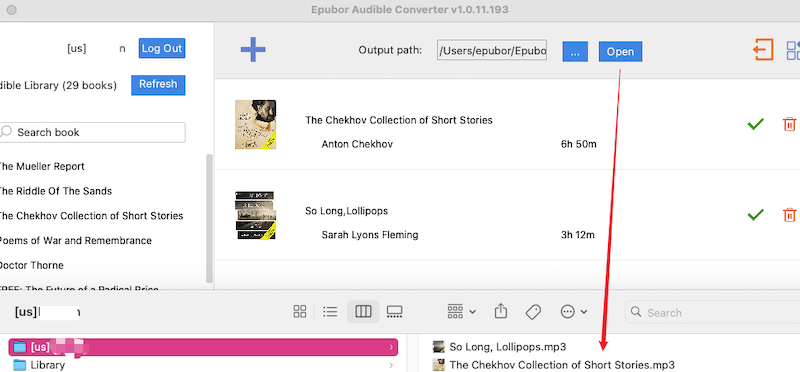Click the library list scrollbar
Image resolution: width=800 pixels, height=372 pixels.
click(x=209, y=218)
